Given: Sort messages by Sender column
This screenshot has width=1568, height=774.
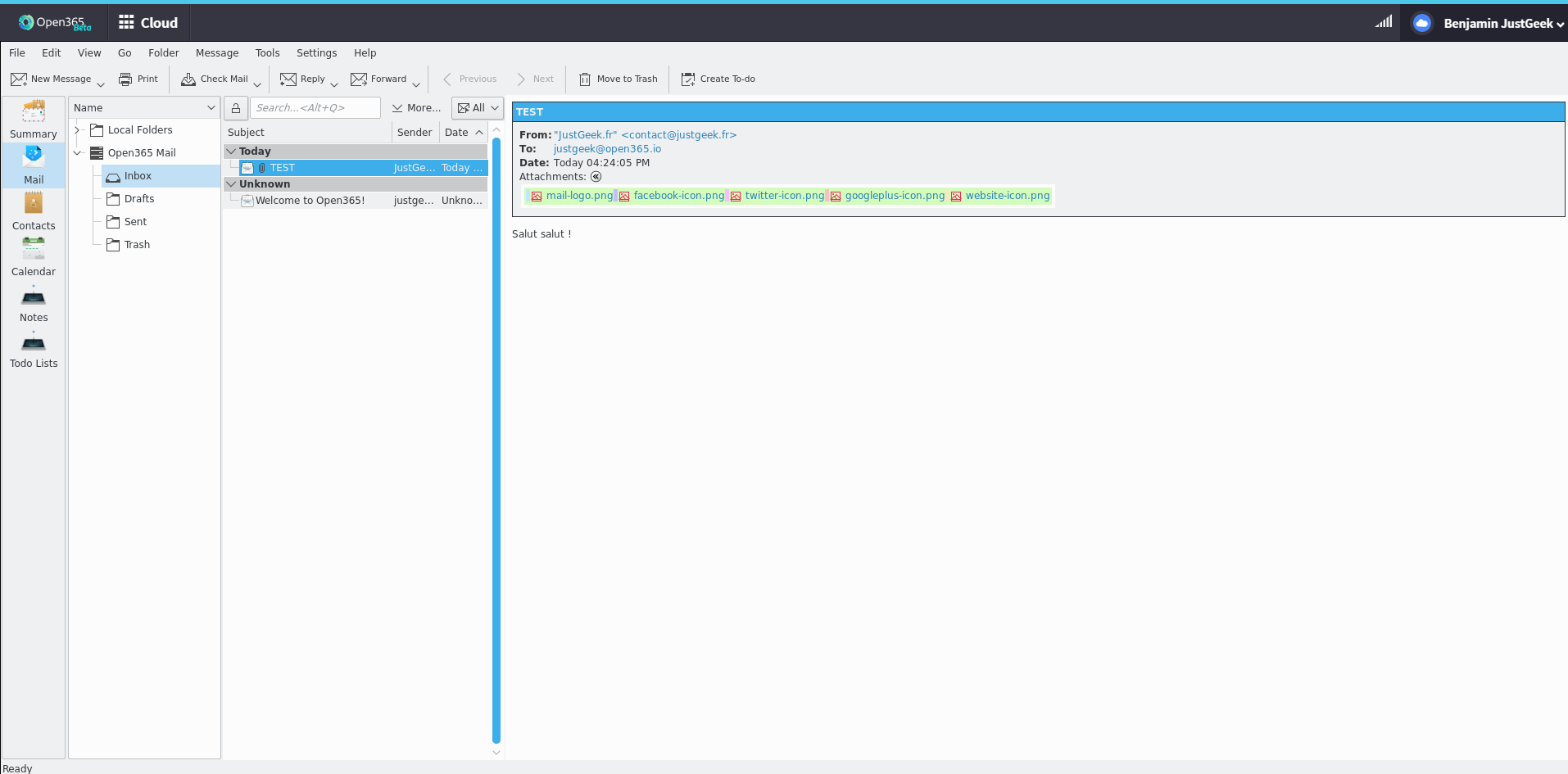Looking at the screenshot, I should coord(415,132).
